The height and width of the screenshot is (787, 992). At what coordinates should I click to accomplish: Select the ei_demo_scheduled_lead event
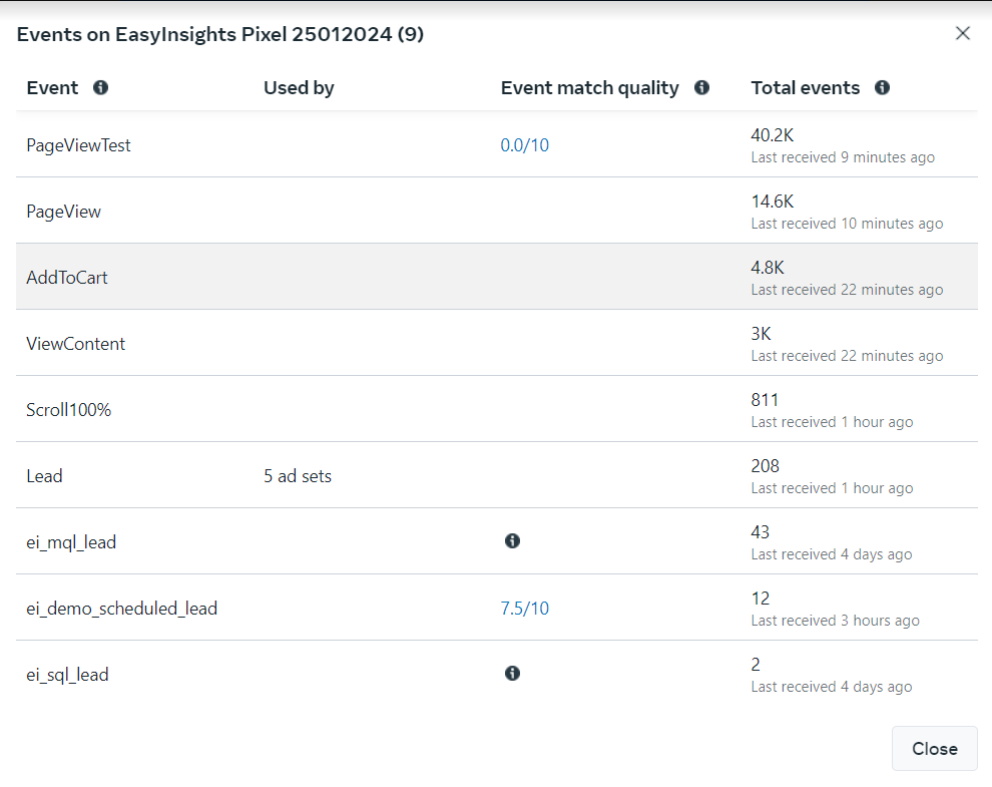click(121, 608)
